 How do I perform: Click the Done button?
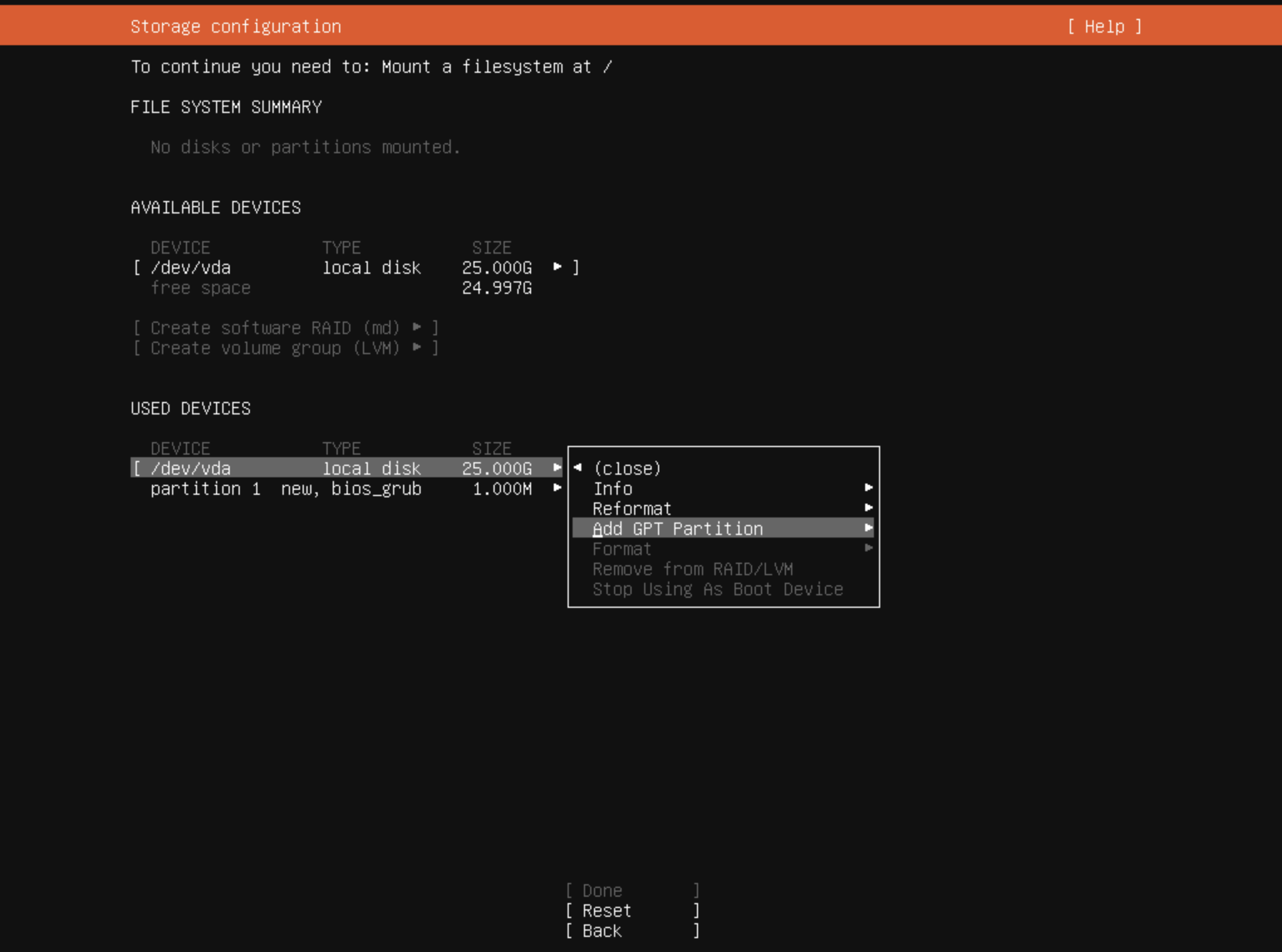click(x=632, y=890)
